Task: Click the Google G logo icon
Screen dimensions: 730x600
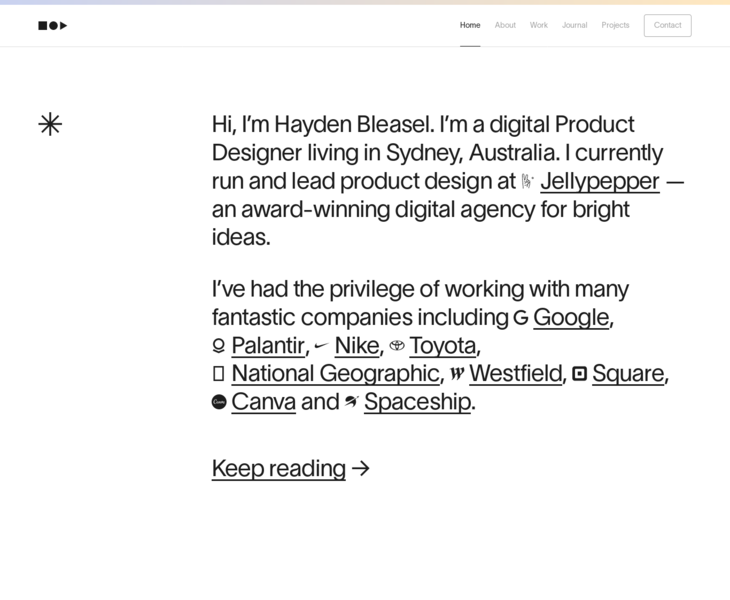Action: coord(520,318)
